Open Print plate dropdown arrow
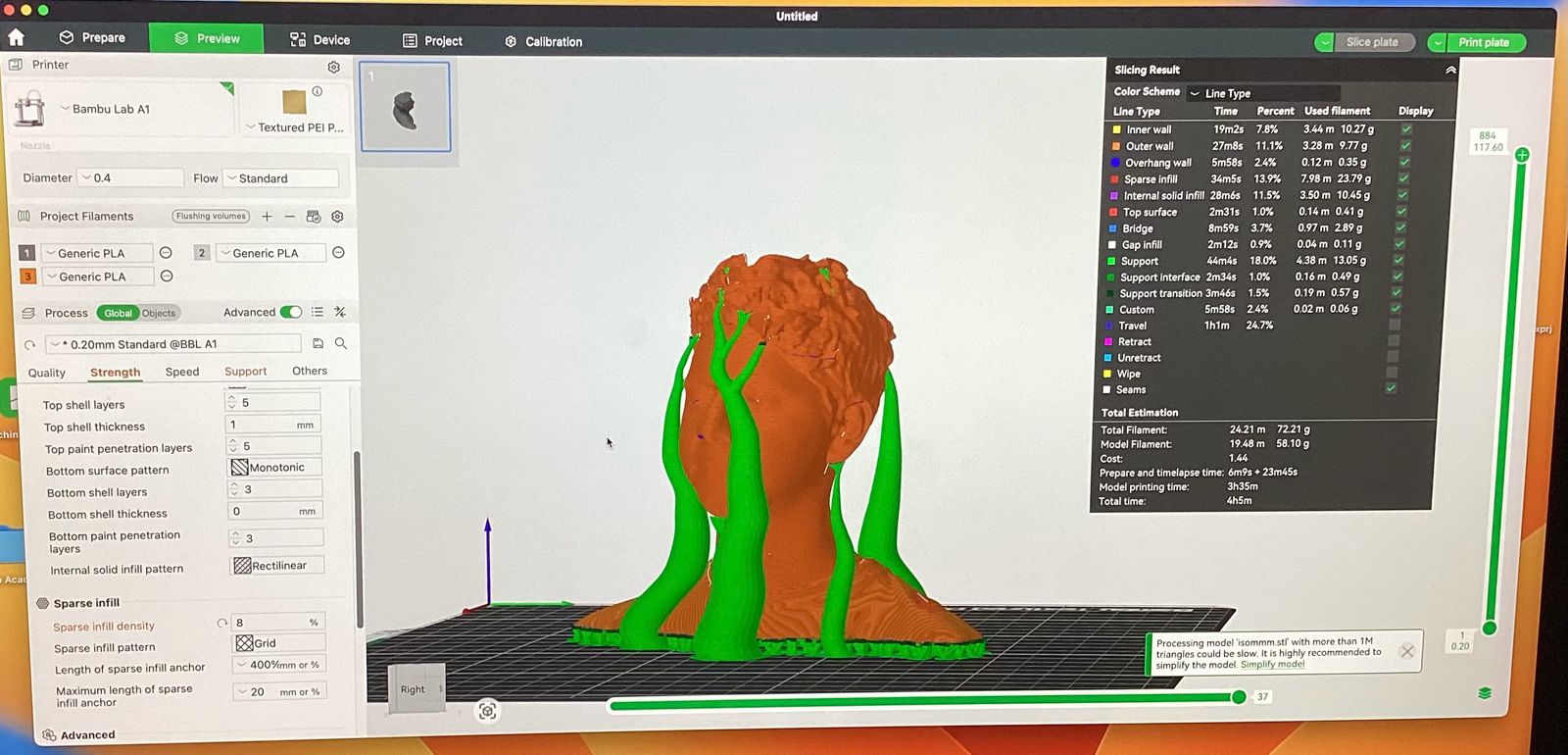This screenshot has height=755, width=1568. point(1438,42)
